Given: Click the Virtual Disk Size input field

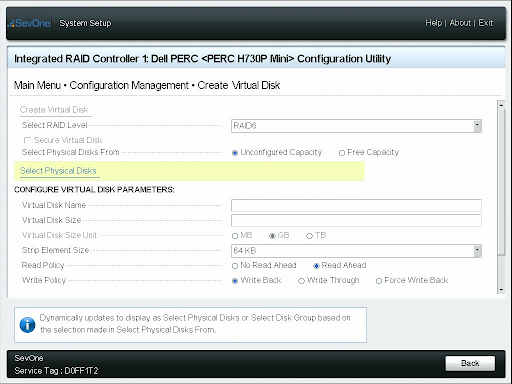Looking at the screenshot, I should click(x=356, y=220).
